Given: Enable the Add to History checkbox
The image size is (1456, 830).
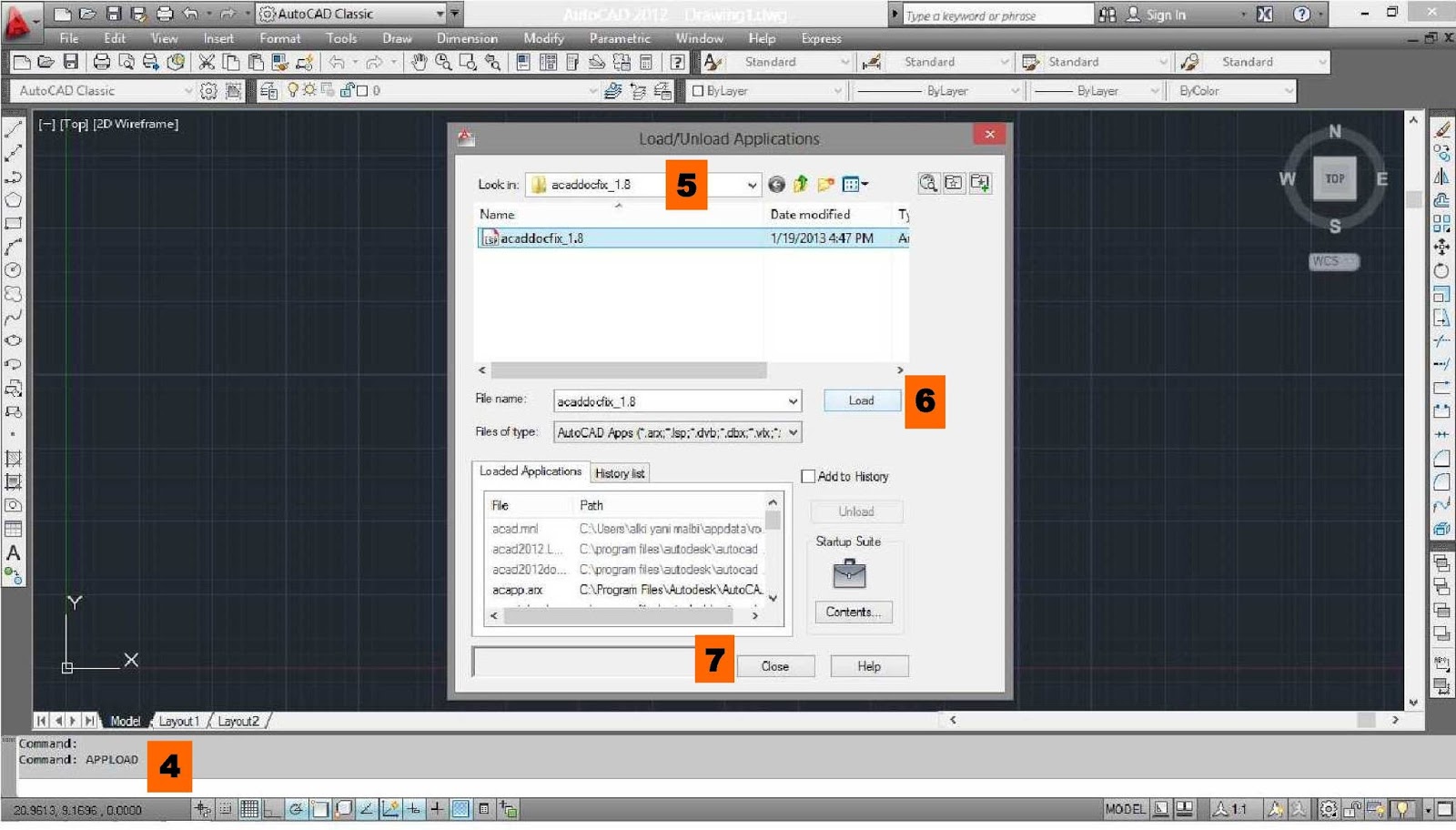Looking at the screenshot, I should 808,476.
